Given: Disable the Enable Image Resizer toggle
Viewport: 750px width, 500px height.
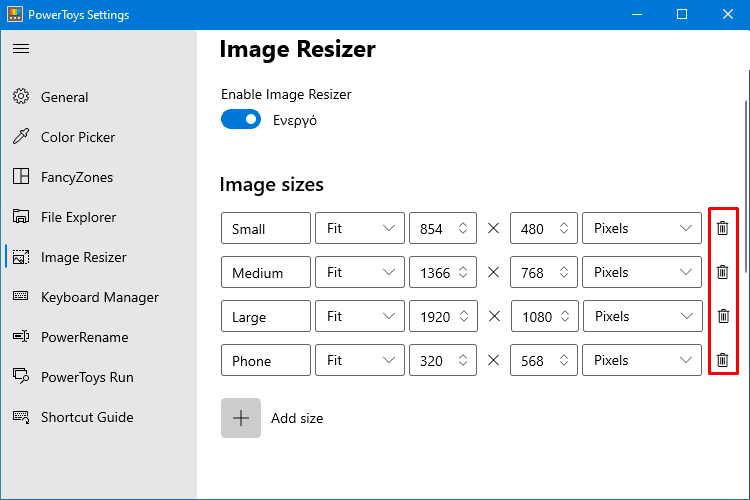Looking at the screenshot, I should [241, 120].
